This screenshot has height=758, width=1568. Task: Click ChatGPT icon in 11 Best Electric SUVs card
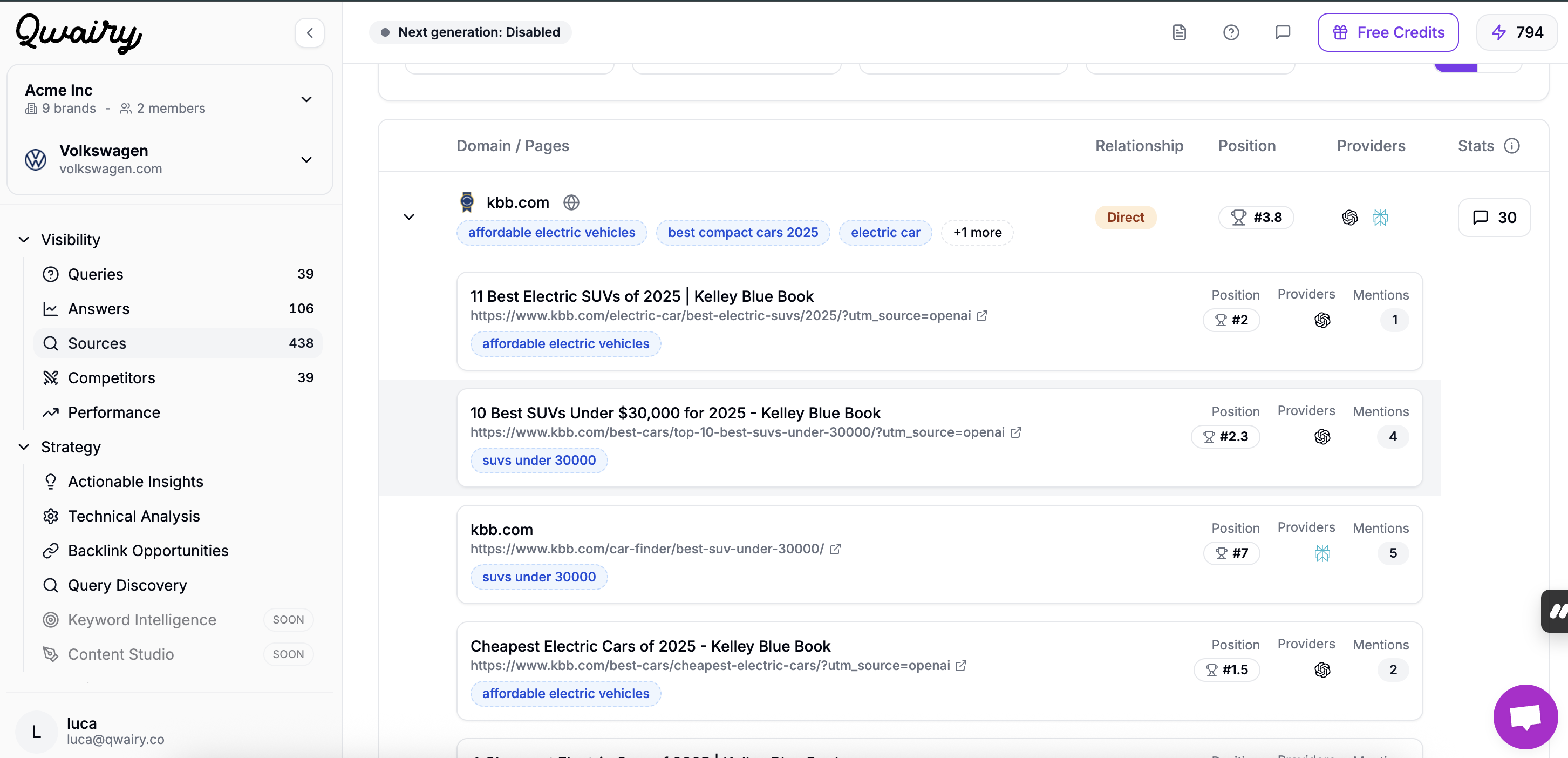(1322, 320)
